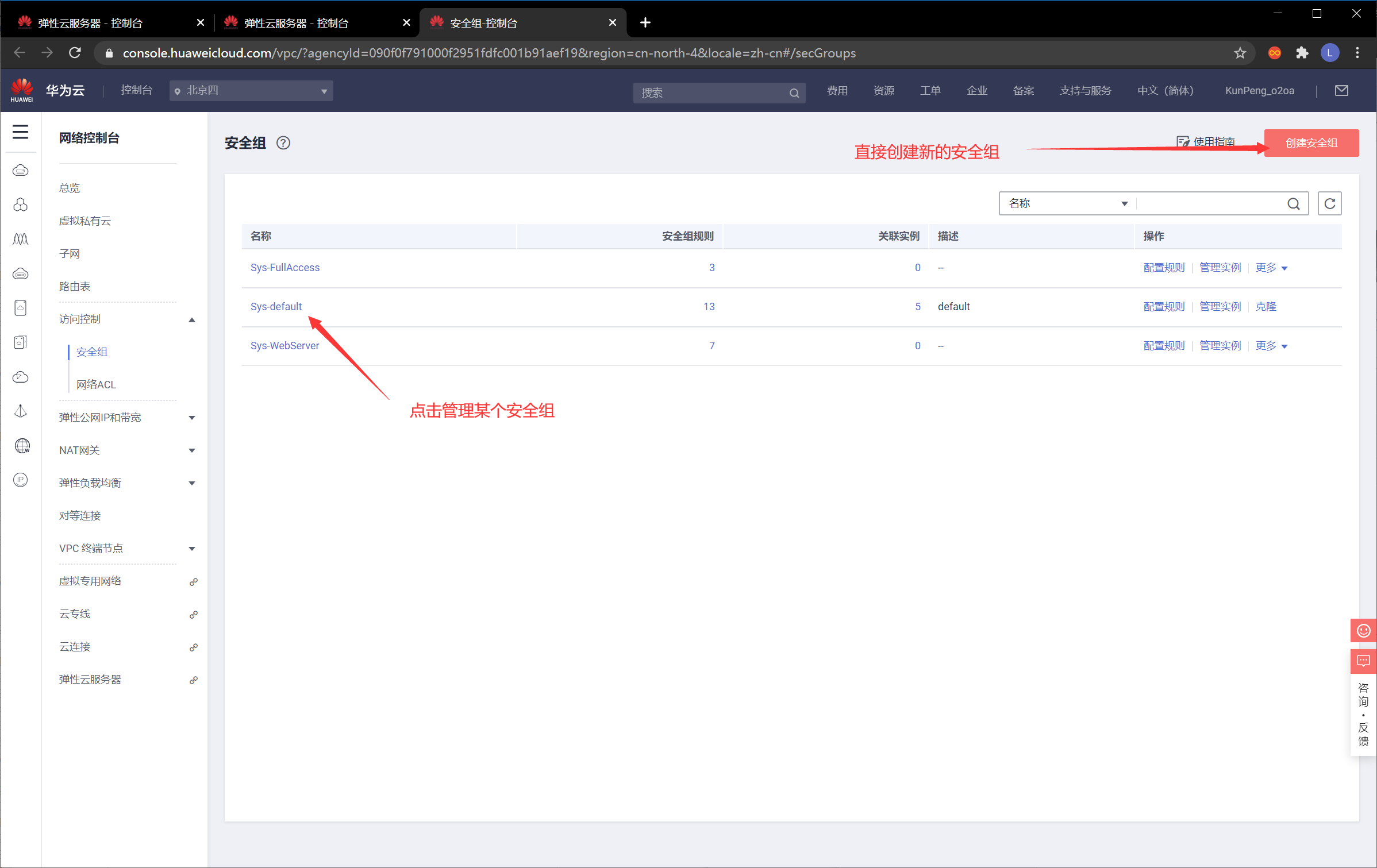1377x868 pixels.
Task: Open KunPeng_o2oa account menu
Action: pyautogui.click(x=1260, y=91)
